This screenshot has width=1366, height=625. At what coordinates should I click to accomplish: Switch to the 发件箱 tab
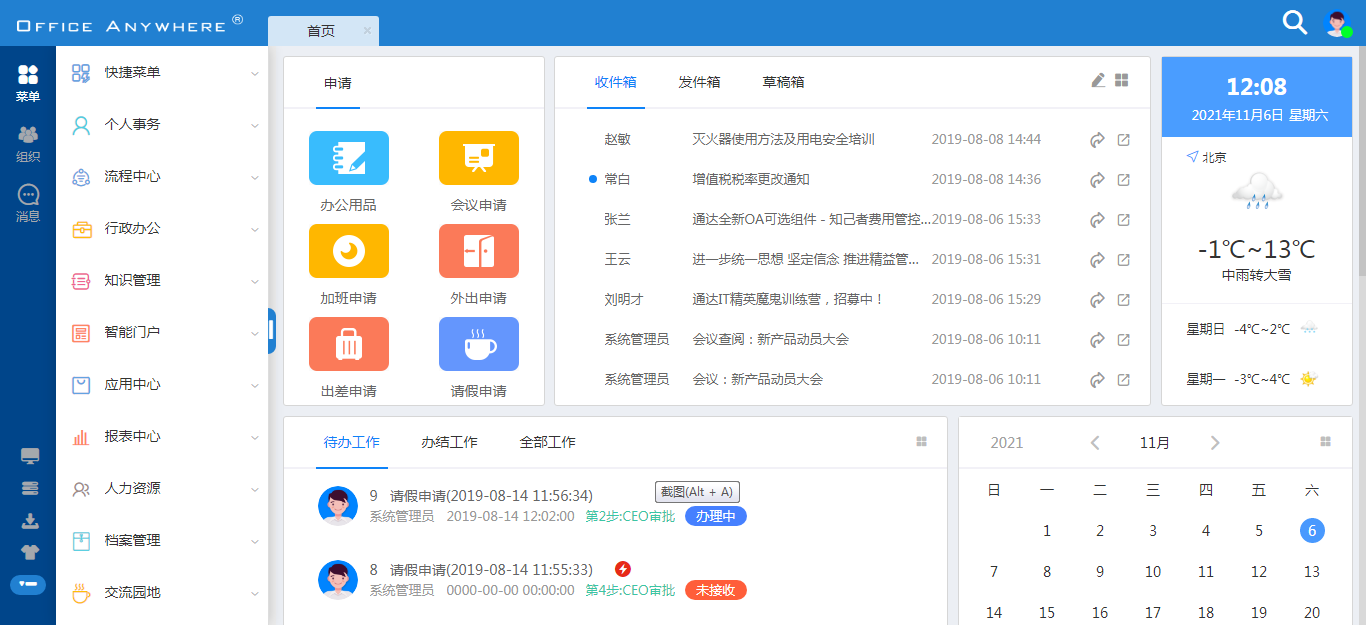point(699,82)
